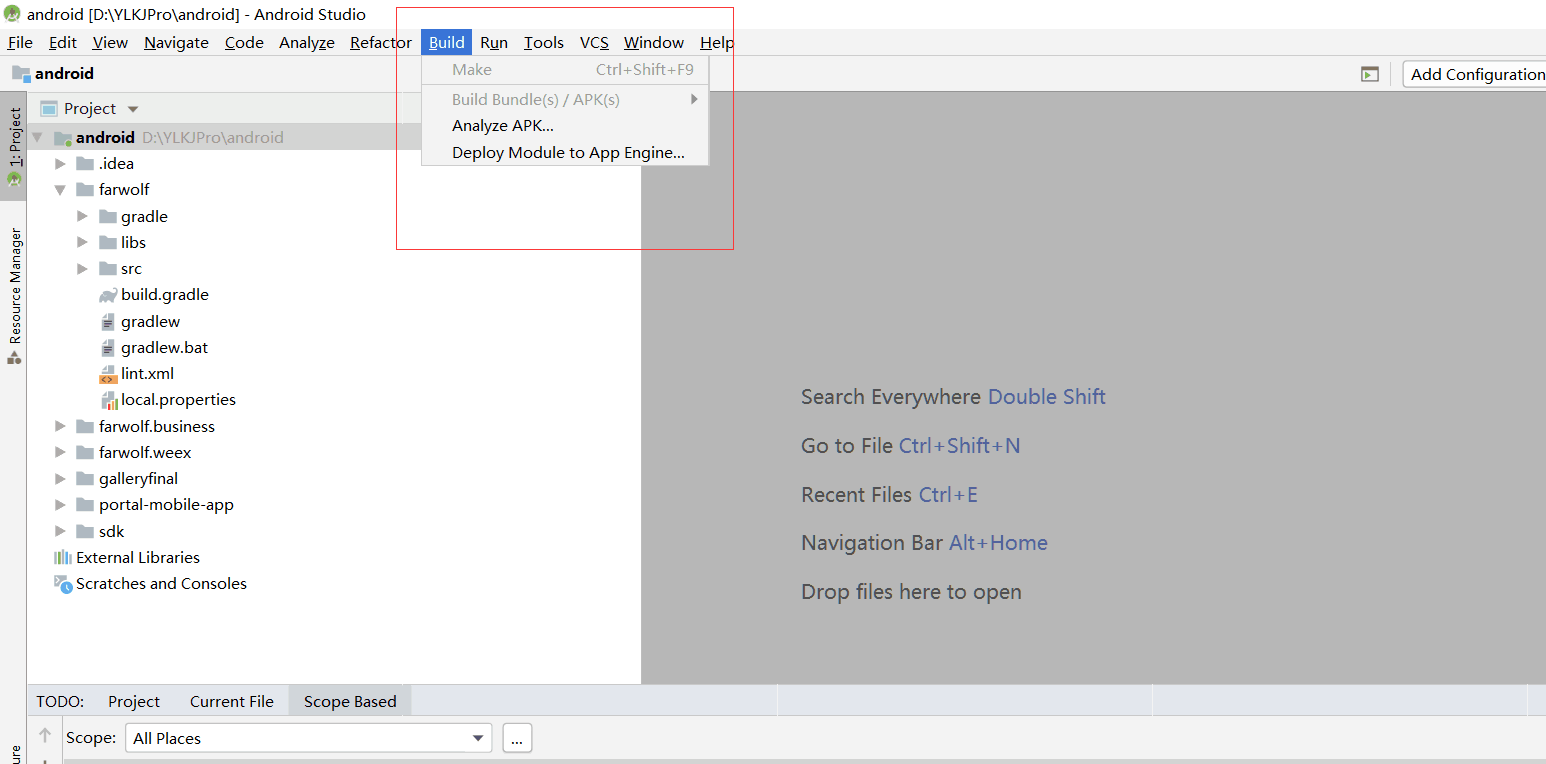This screenshot has width=1546, height=764.
Task: Click the portal-mobile-app folder icon
Action: 84,505
